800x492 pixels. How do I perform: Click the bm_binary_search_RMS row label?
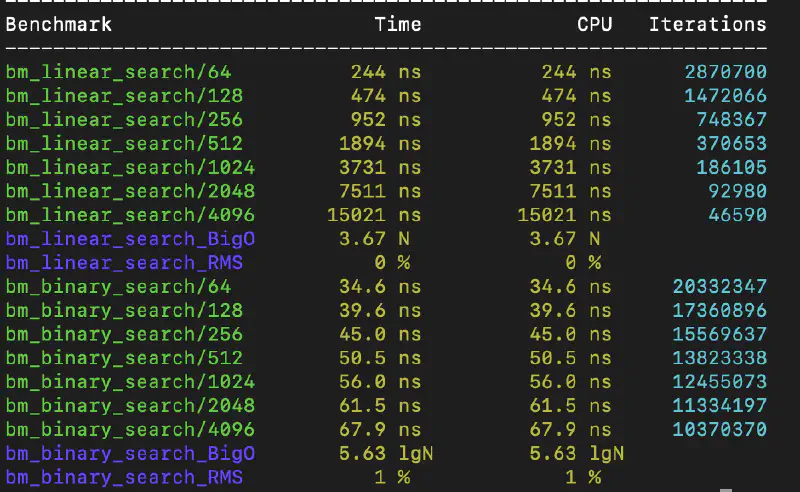(x=124, y=478)
